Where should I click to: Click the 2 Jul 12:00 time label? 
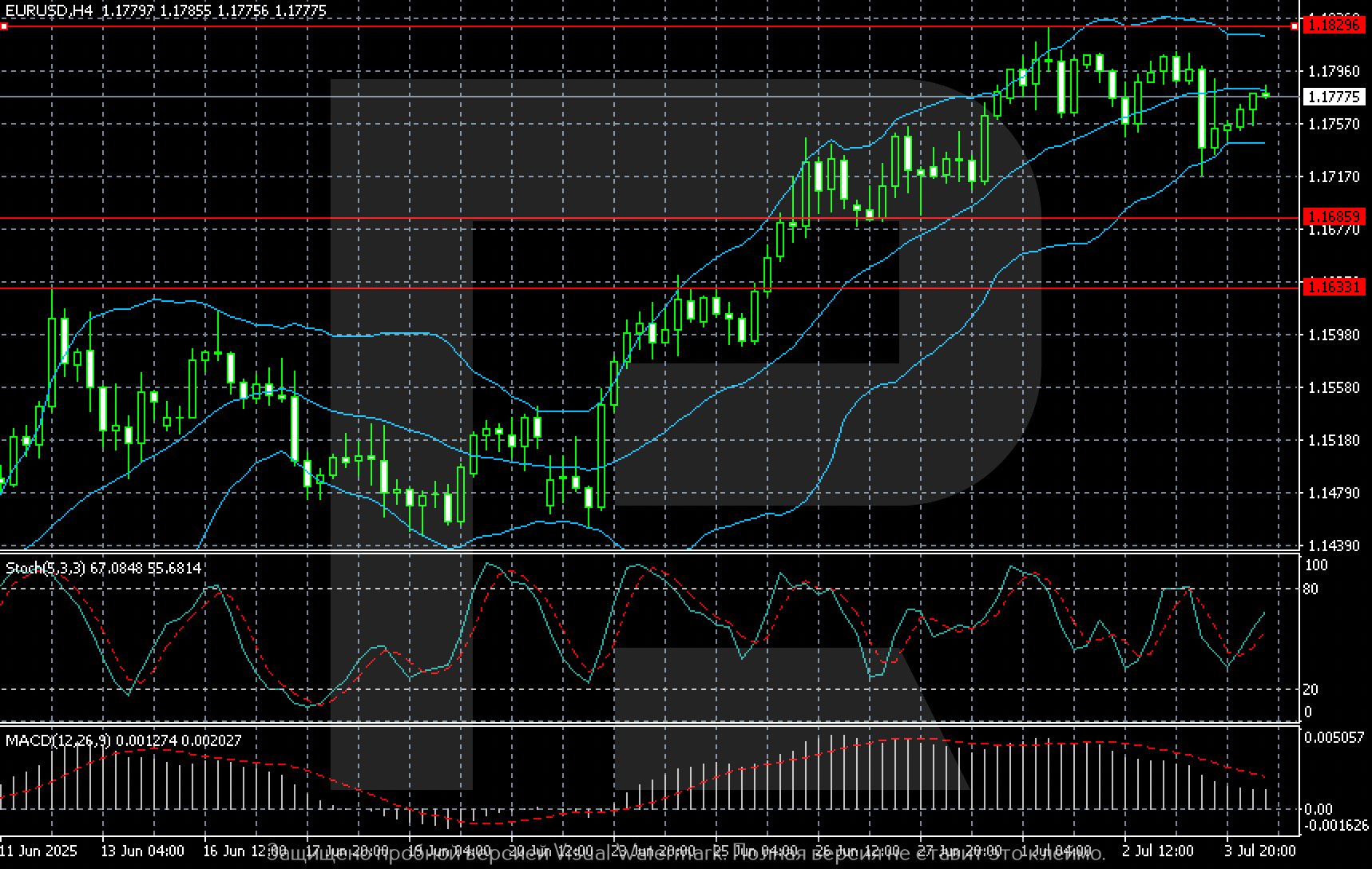click(1157, 851)
